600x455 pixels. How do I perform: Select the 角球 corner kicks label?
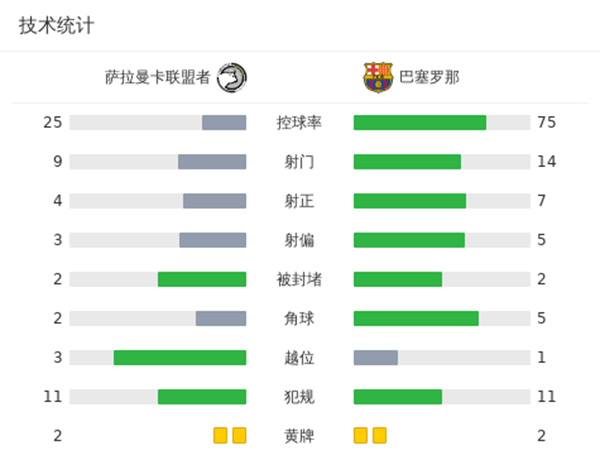299,319
